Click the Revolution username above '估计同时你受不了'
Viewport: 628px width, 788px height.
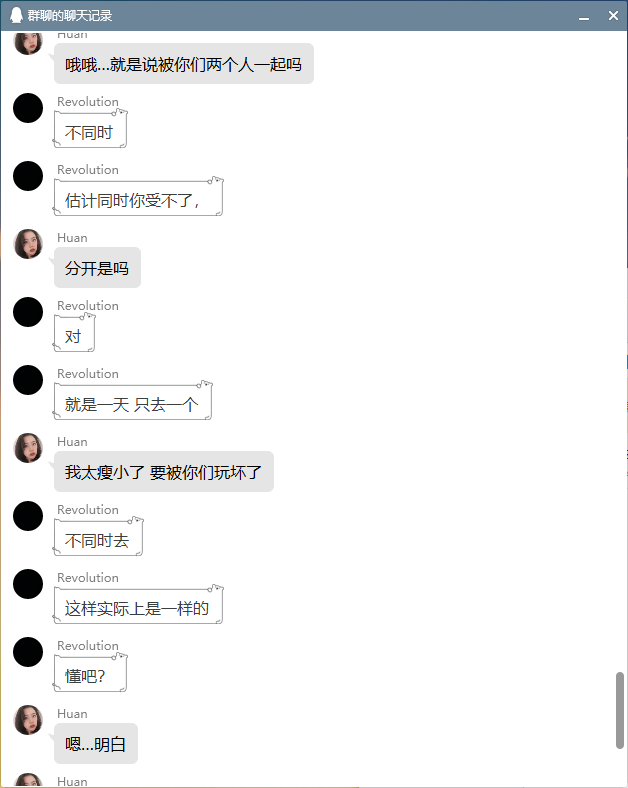tap(88, 170)
